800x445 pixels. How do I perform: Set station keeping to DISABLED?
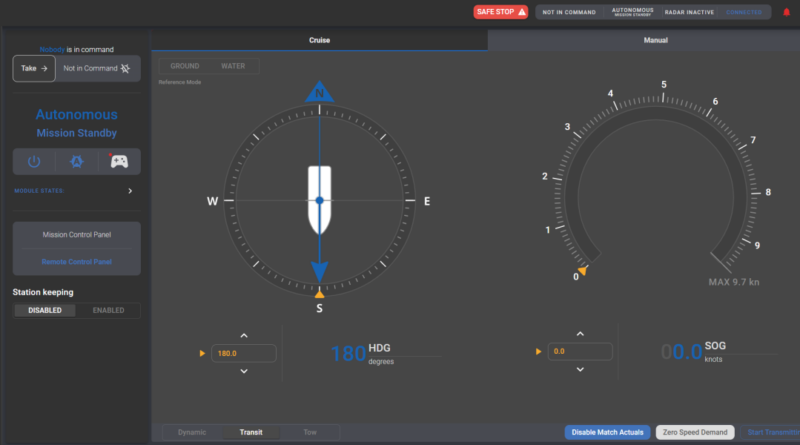(x=44, y=310)
